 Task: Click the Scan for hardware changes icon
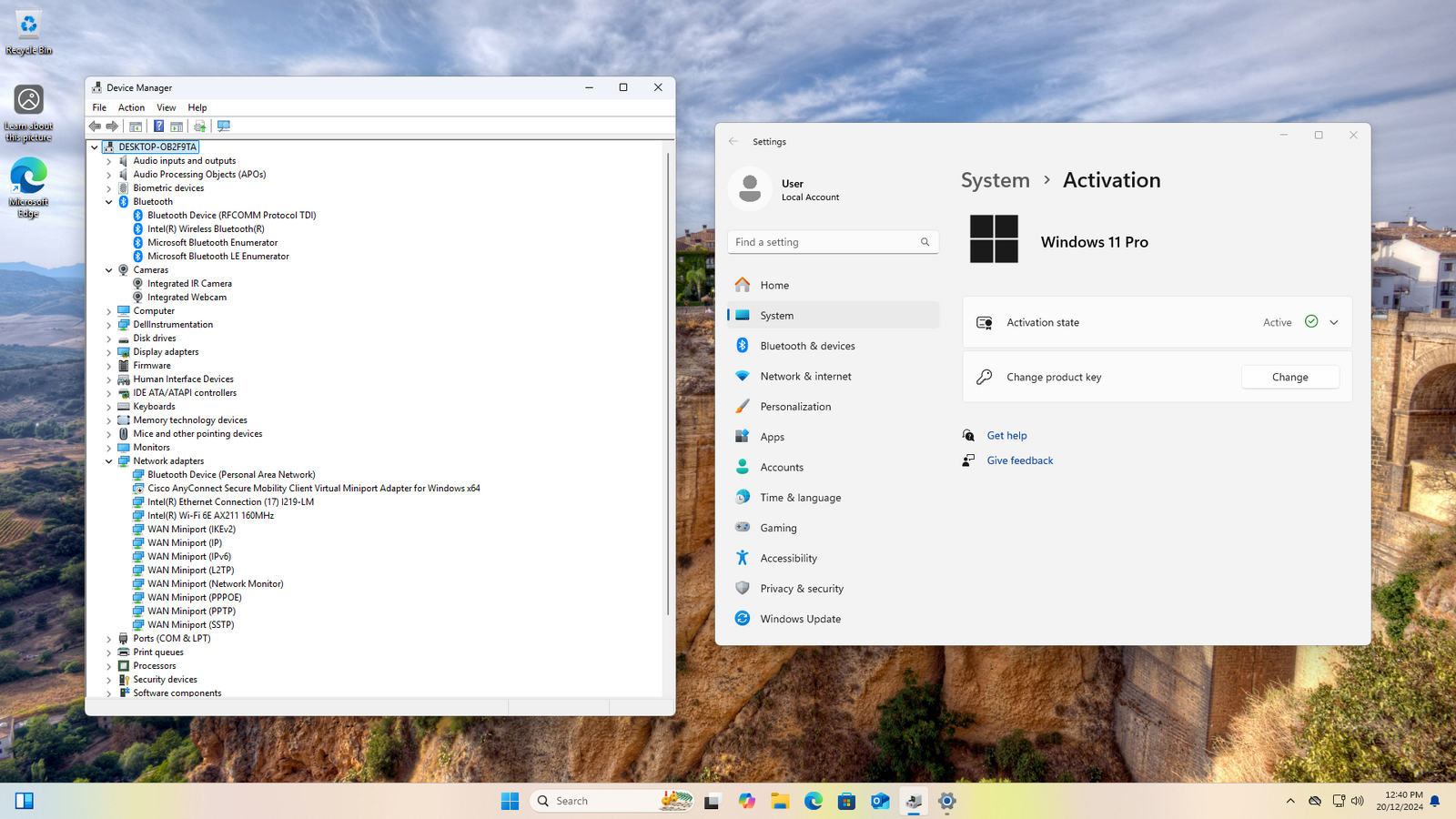tap(224, 126)
